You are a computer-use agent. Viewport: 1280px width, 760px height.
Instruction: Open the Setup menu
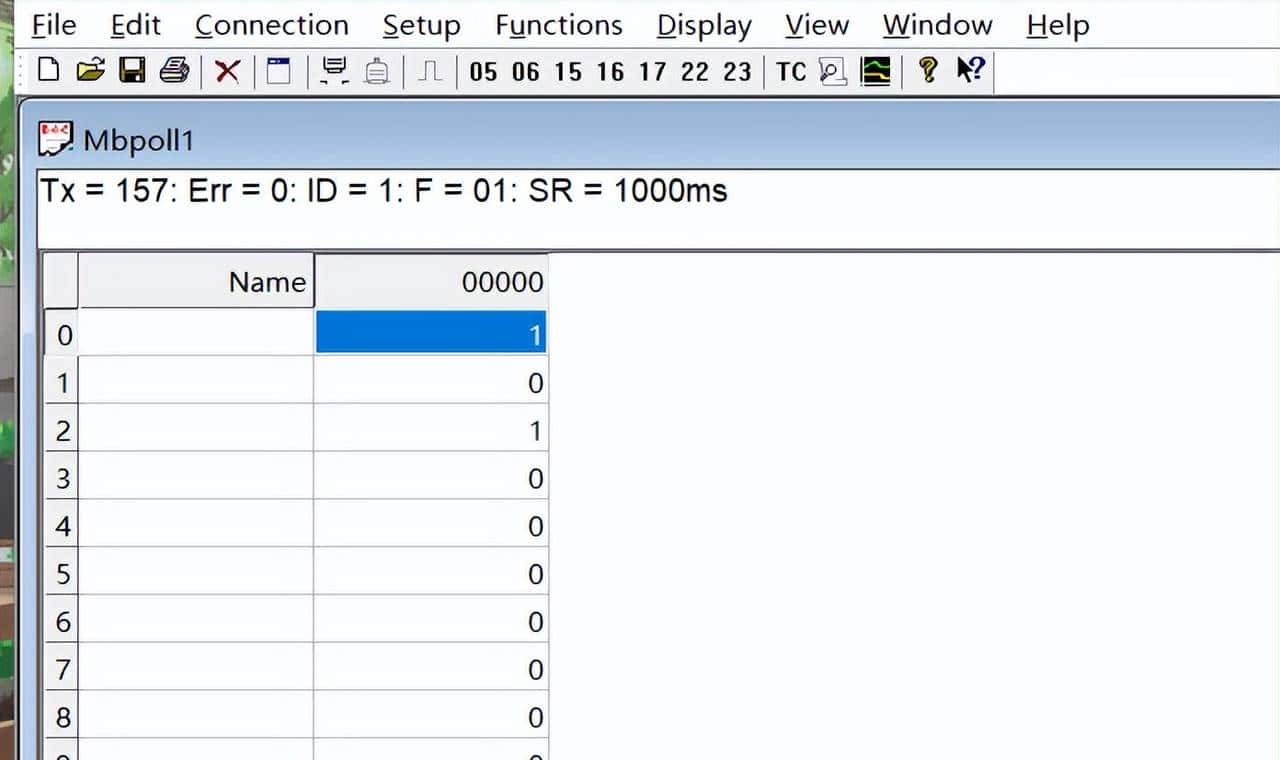click(420, 25)
